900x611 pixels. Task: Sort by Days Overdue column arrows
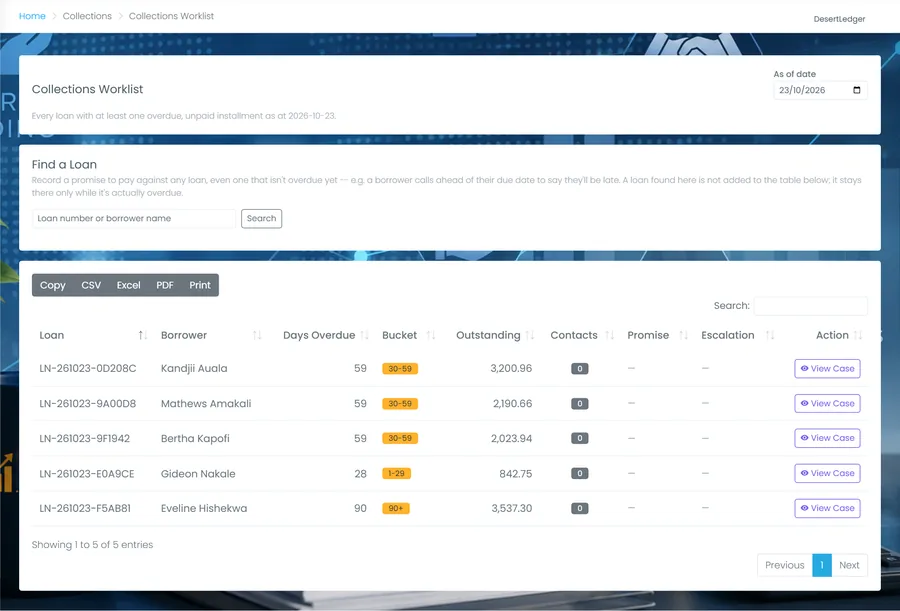[364, 335]
